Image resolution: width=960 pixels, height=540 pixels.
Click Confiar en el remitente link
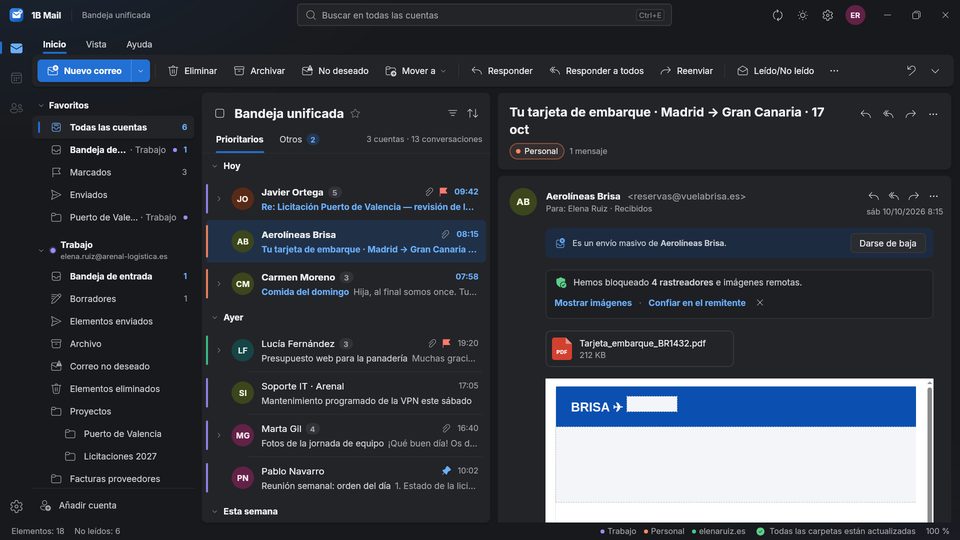pos(697,302)
